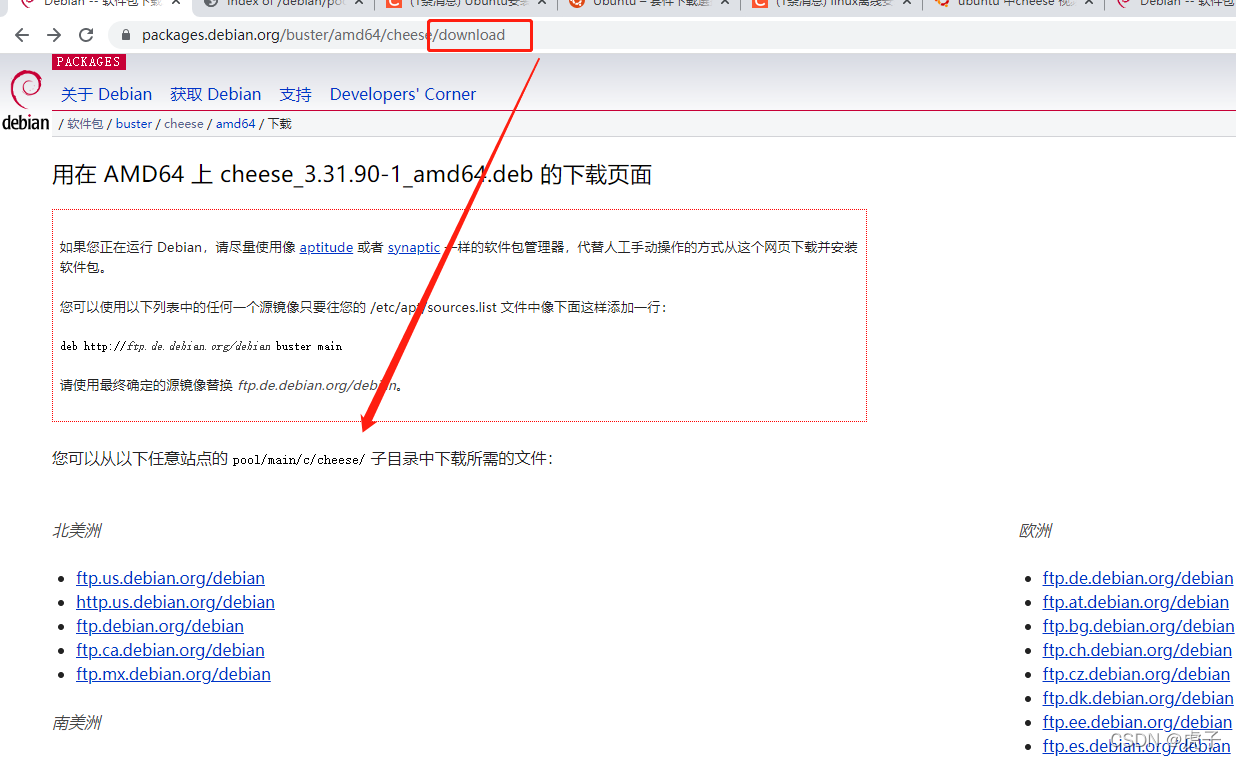Viewport: 1236px width, 759px height.
Task: Open the 关于 Debian menu link
Action: click(x=106, y=94)
